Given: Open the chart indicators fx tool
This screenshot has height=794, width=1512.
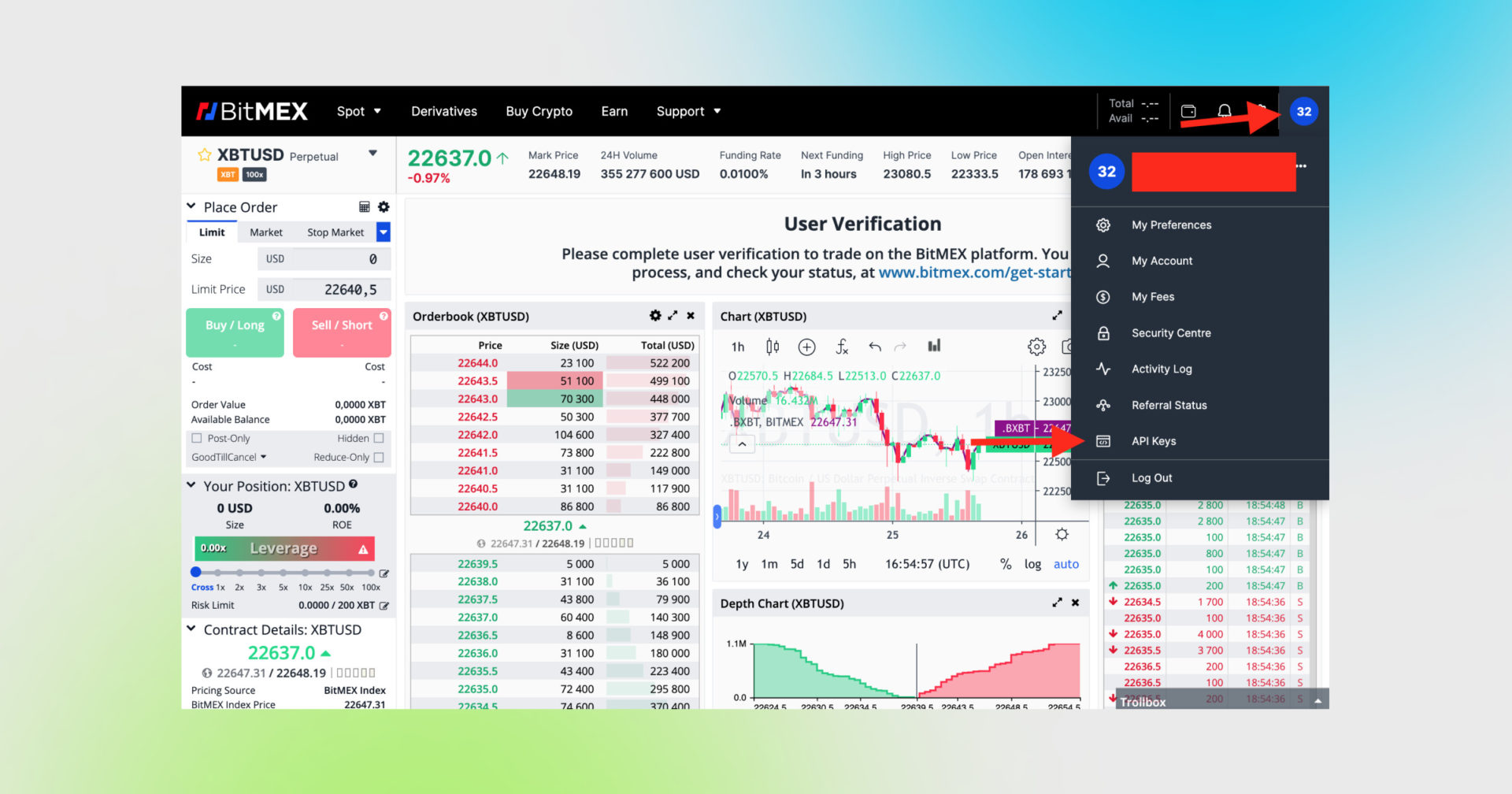Looking at the screenshot, I should pyautogui.click(x=842, y=347).
